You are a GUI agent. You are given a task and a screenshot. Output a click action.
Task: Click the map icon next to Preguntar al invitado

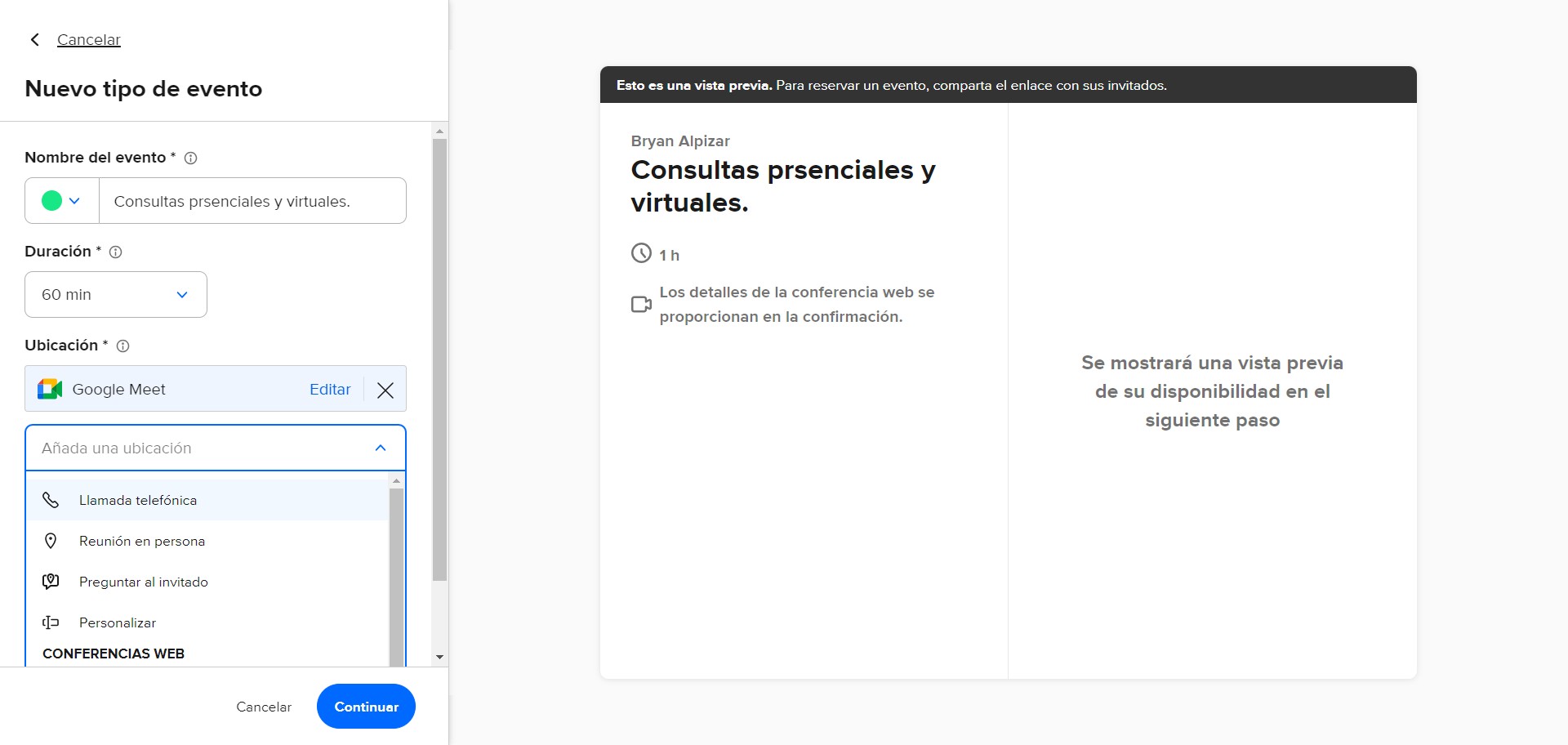pyautogui.click(x=51, y=581)
